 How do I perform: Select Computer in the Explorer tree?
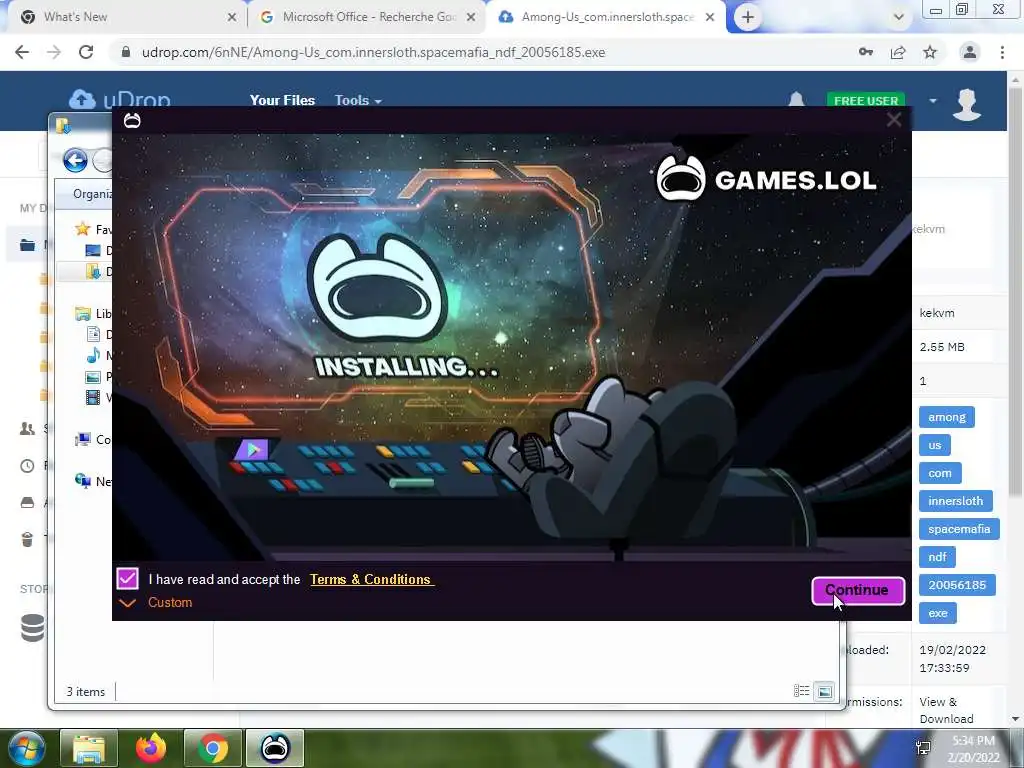click(x=93, y=440)
